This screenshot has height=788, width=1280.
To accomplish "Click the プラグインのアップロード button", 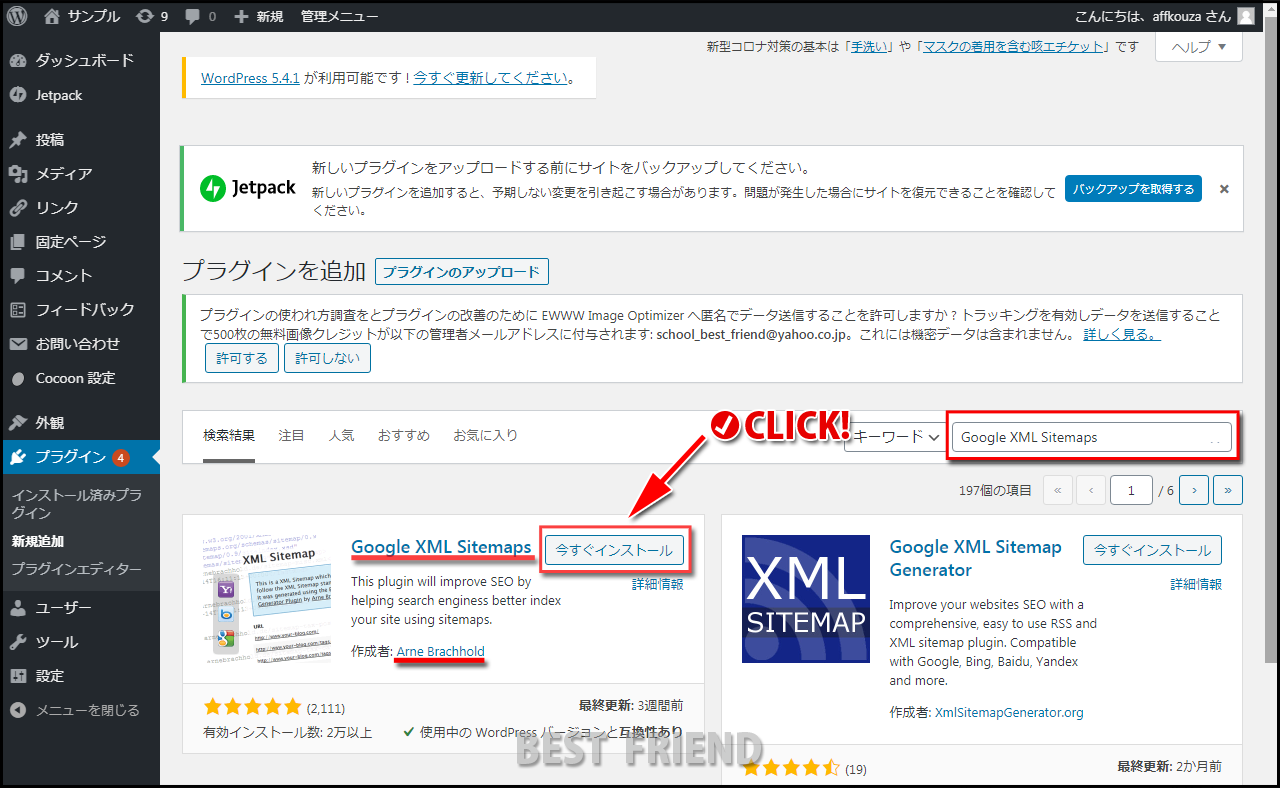I will 462,271.
